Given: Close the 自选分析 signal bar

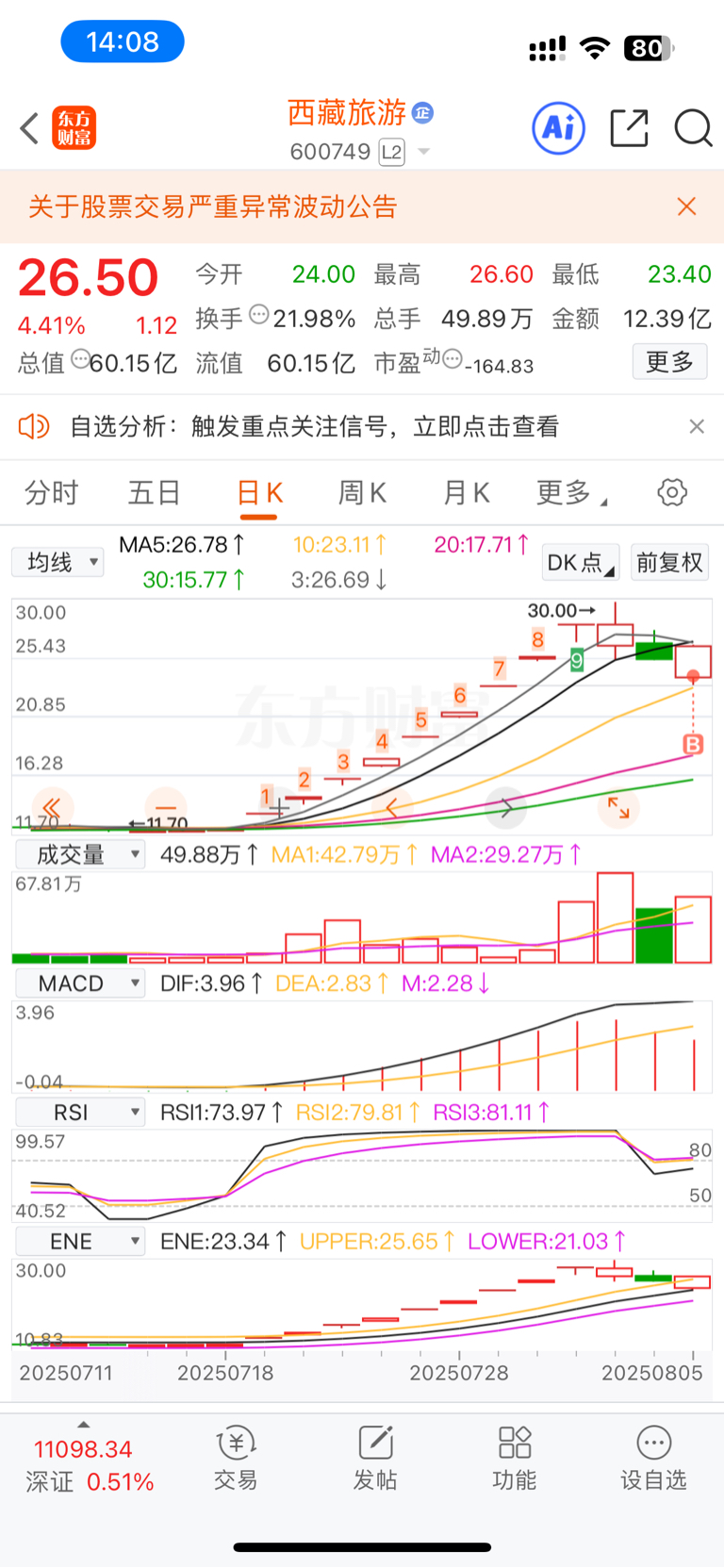Looking at the screenshot, I should point(697,427).
